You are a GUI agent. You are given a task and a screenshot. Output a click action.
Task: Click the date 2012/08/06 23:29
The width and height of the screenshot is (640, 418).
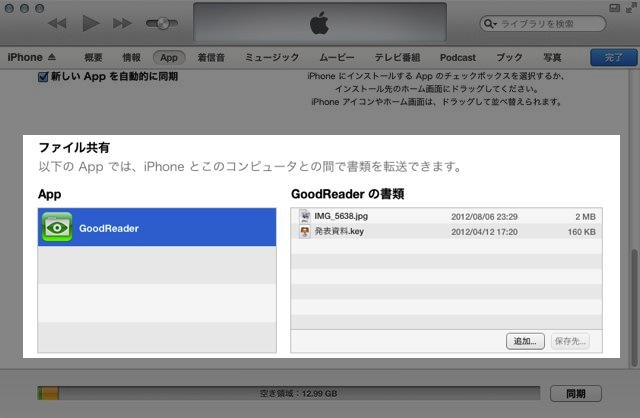[x=484, y=217]
